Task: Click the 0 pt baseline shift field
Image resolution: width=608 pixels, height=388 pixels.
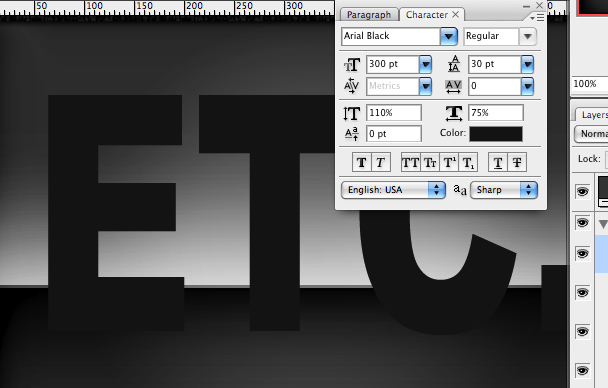Action: (394, 134)
